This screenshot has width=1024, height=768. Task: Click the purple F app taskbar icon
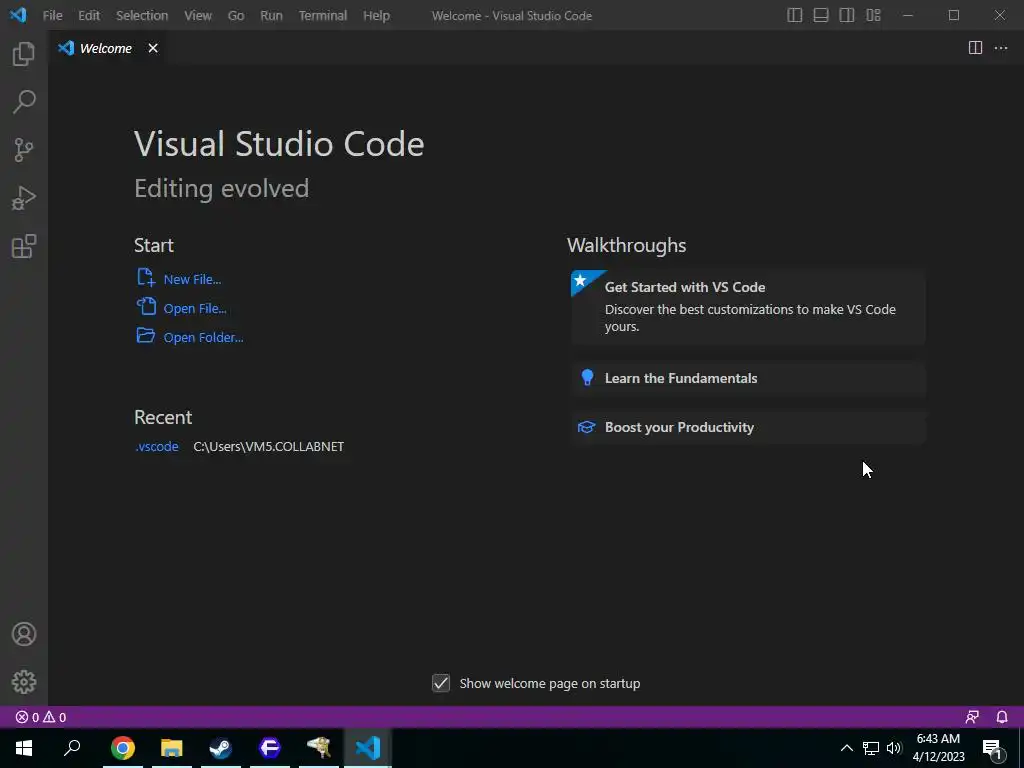click(x=270, y=748)
